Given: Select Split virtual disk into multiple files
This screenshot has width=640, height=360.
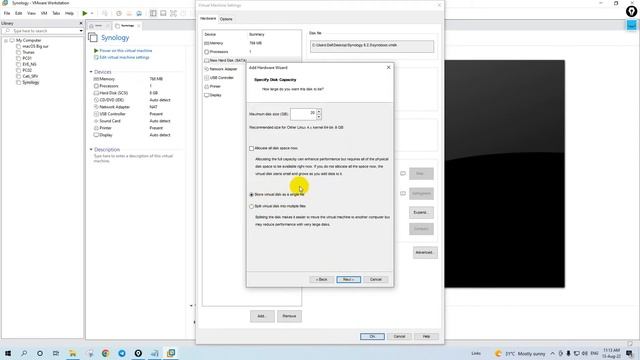Looking at the screenshot, I should (251, 207).
